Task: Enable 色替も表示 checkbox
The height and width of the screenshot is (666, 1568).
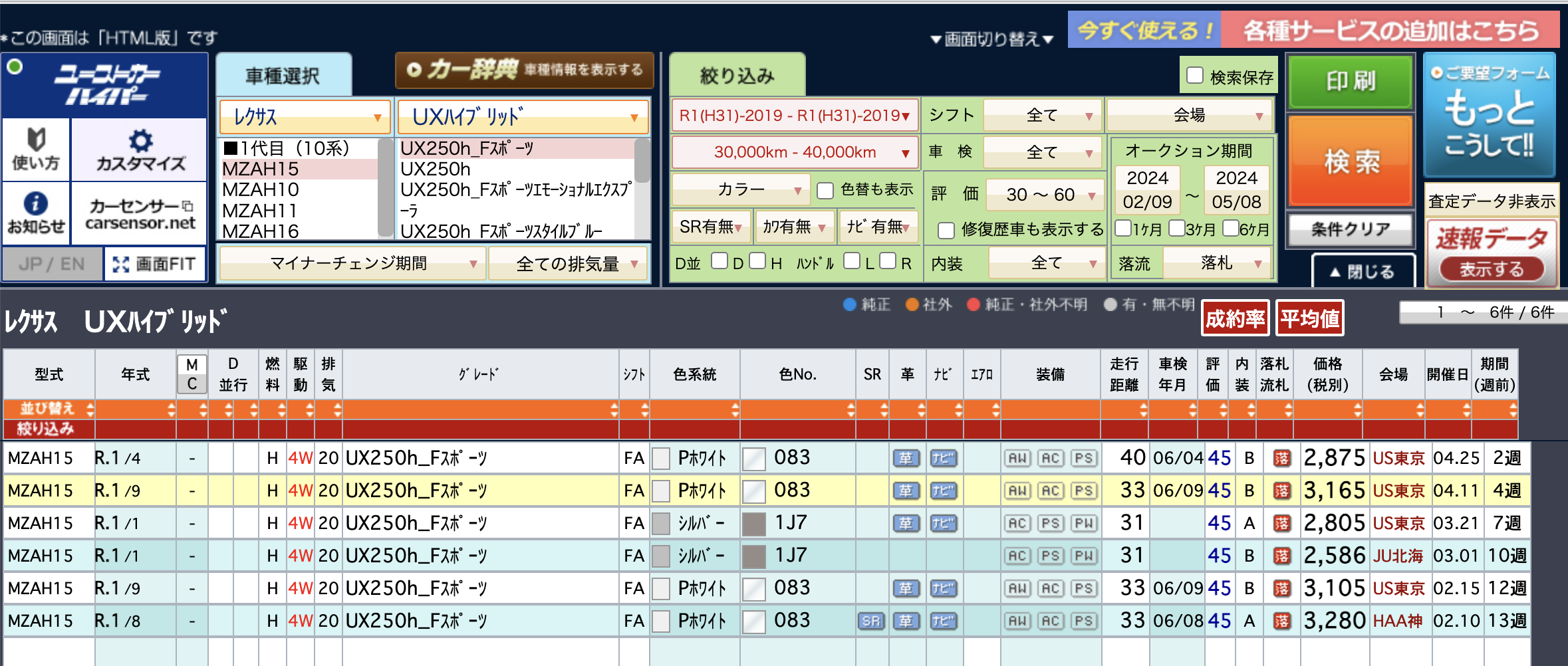Action: pos(825,191)
